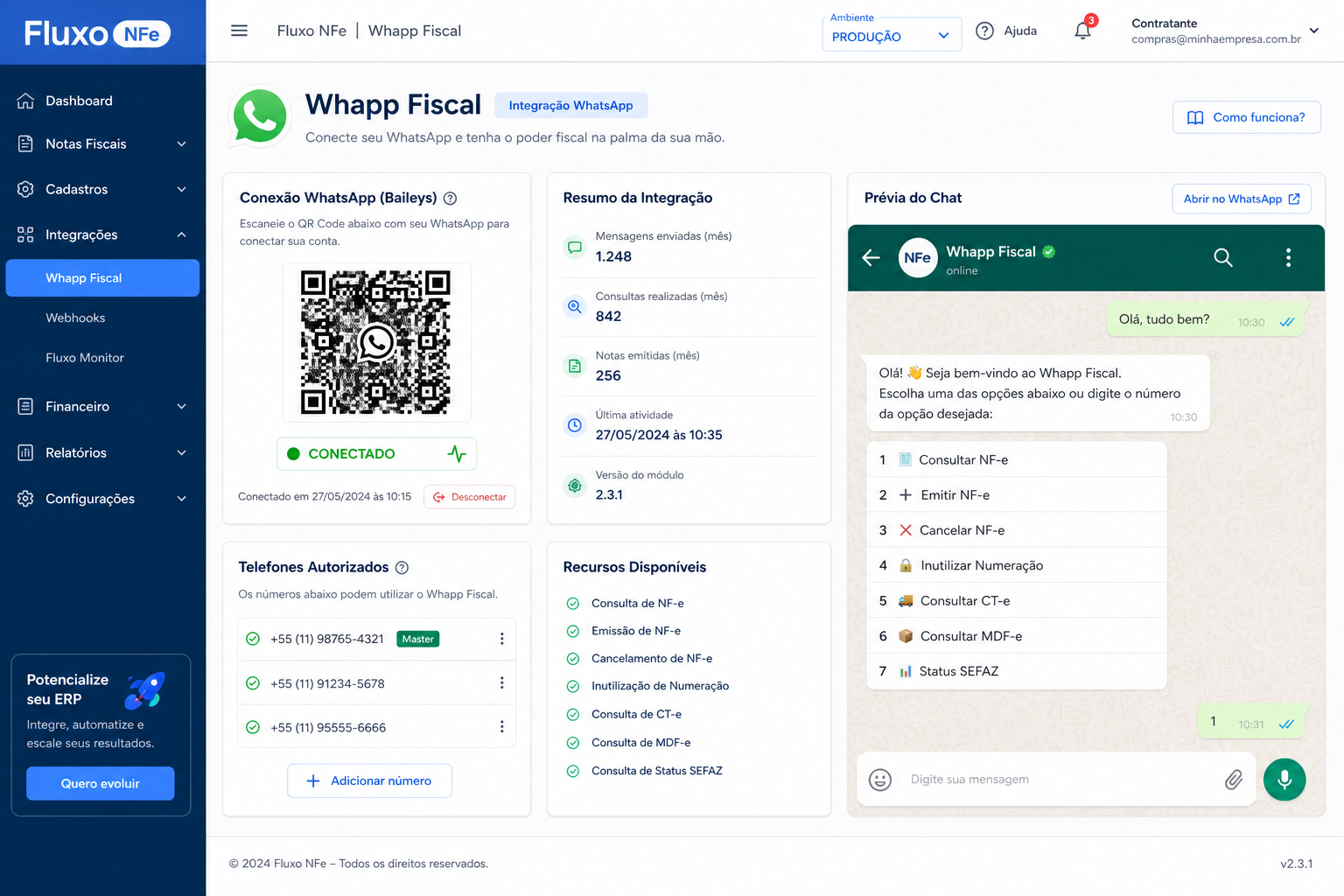Select chat option Status SEFAZ
The height and width of the screenshot is (896, 1344).
point(1017,671)
